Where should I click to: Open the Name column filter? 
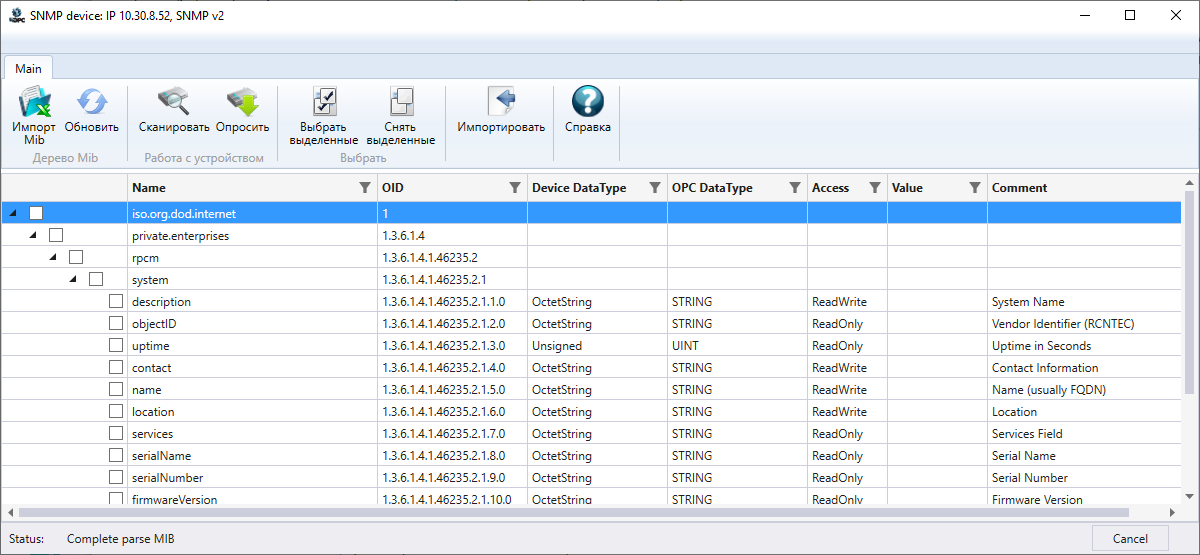click(364, 187)
